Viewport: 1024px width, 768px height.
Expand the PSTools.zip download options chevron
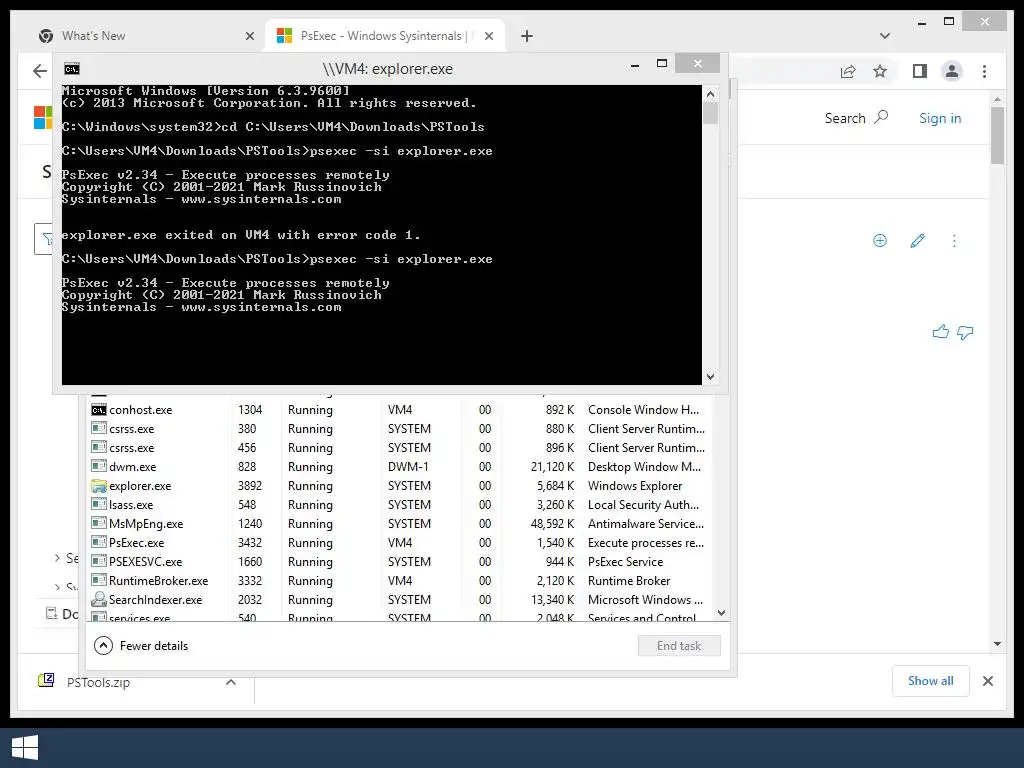[231, 682]
